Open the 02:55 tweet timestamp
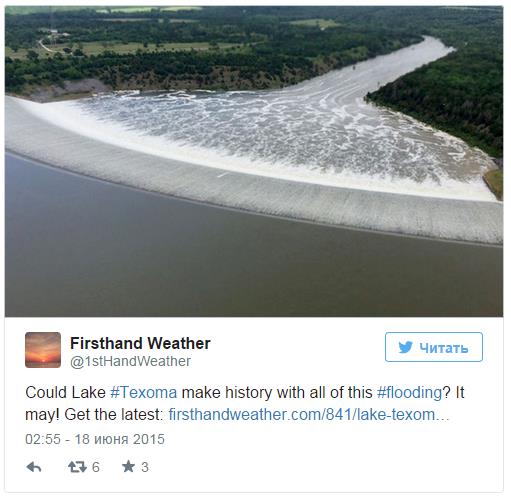 [x=43, y=439]
